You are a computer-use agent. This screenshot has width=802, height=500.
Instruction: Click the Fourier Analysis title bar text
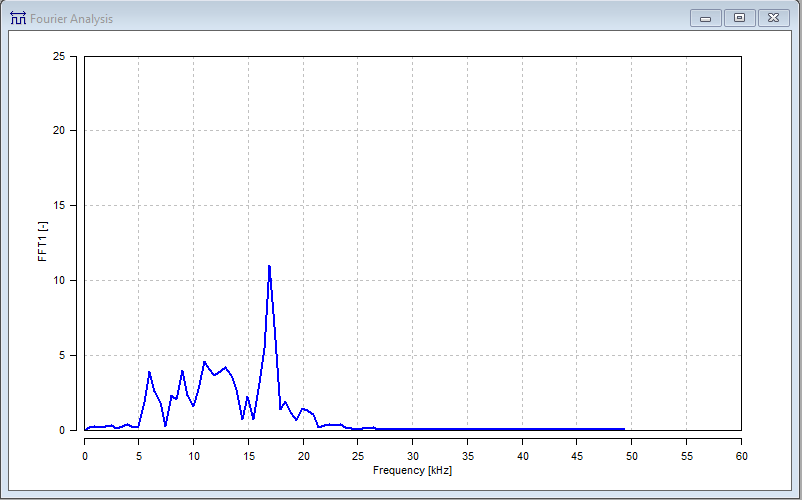point(71,19)
